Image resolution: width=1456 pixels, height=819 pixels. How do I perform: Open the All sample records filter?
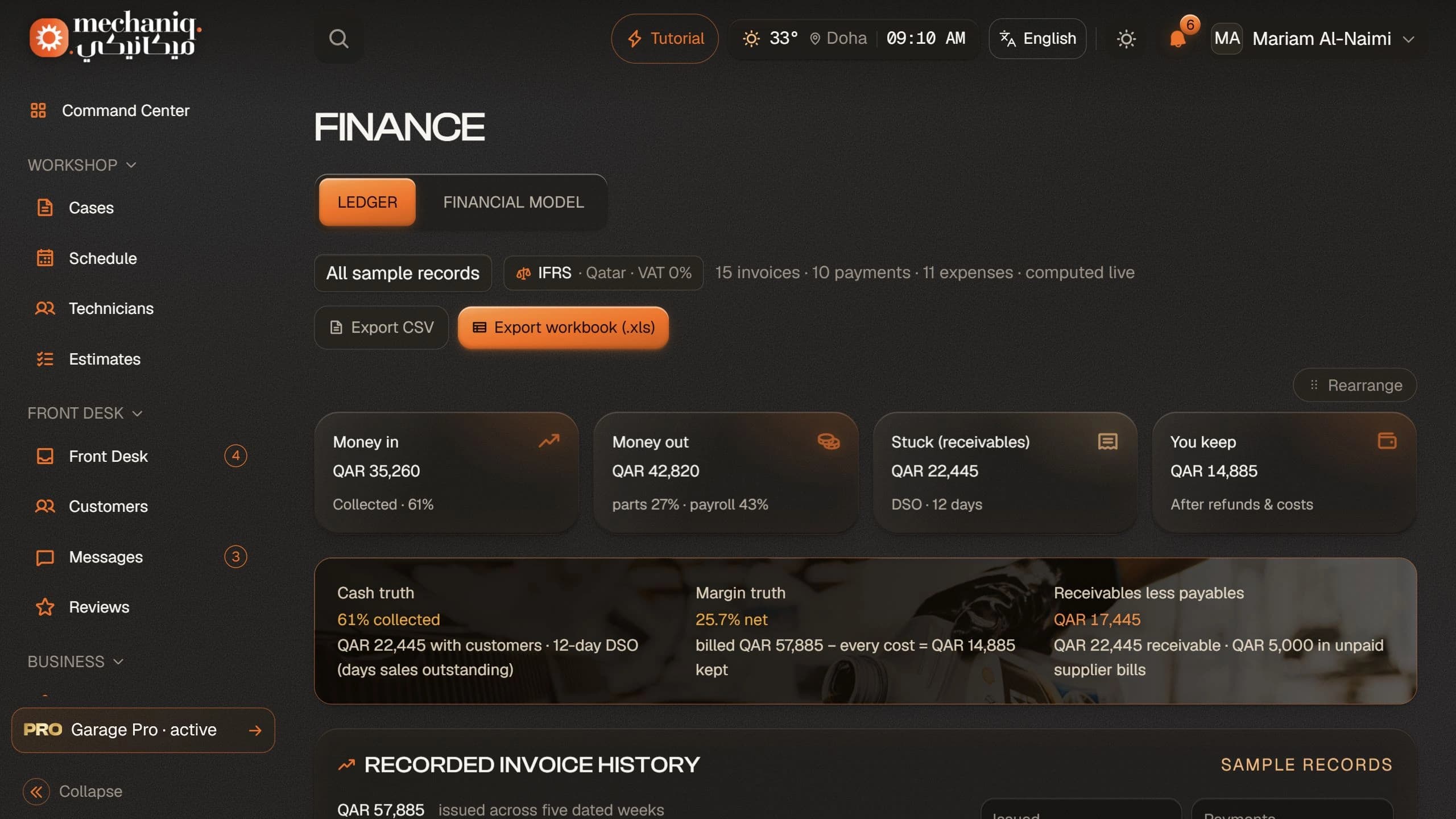pos(403,273)
